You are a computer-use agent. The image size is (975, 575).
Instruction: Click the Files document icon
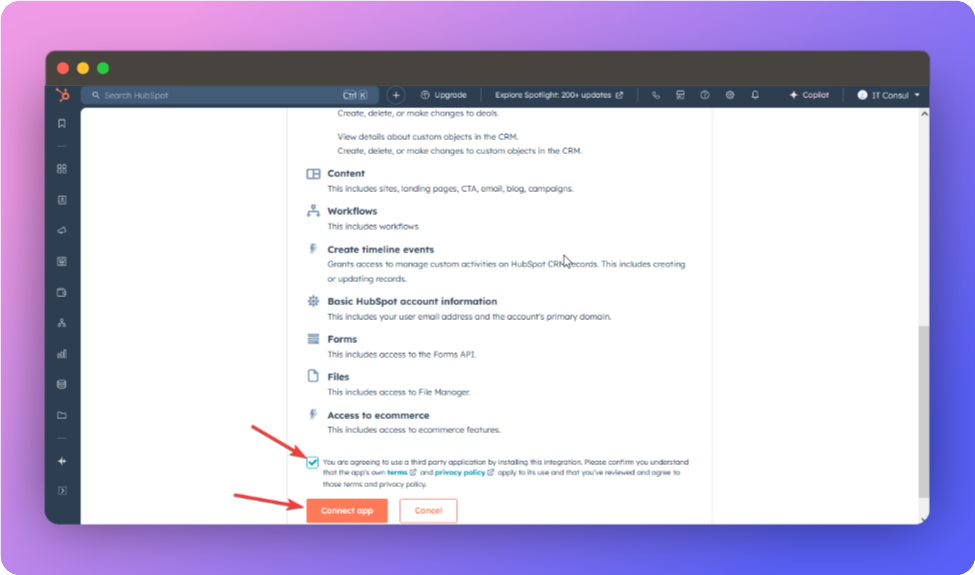click(x=313, y=376)
